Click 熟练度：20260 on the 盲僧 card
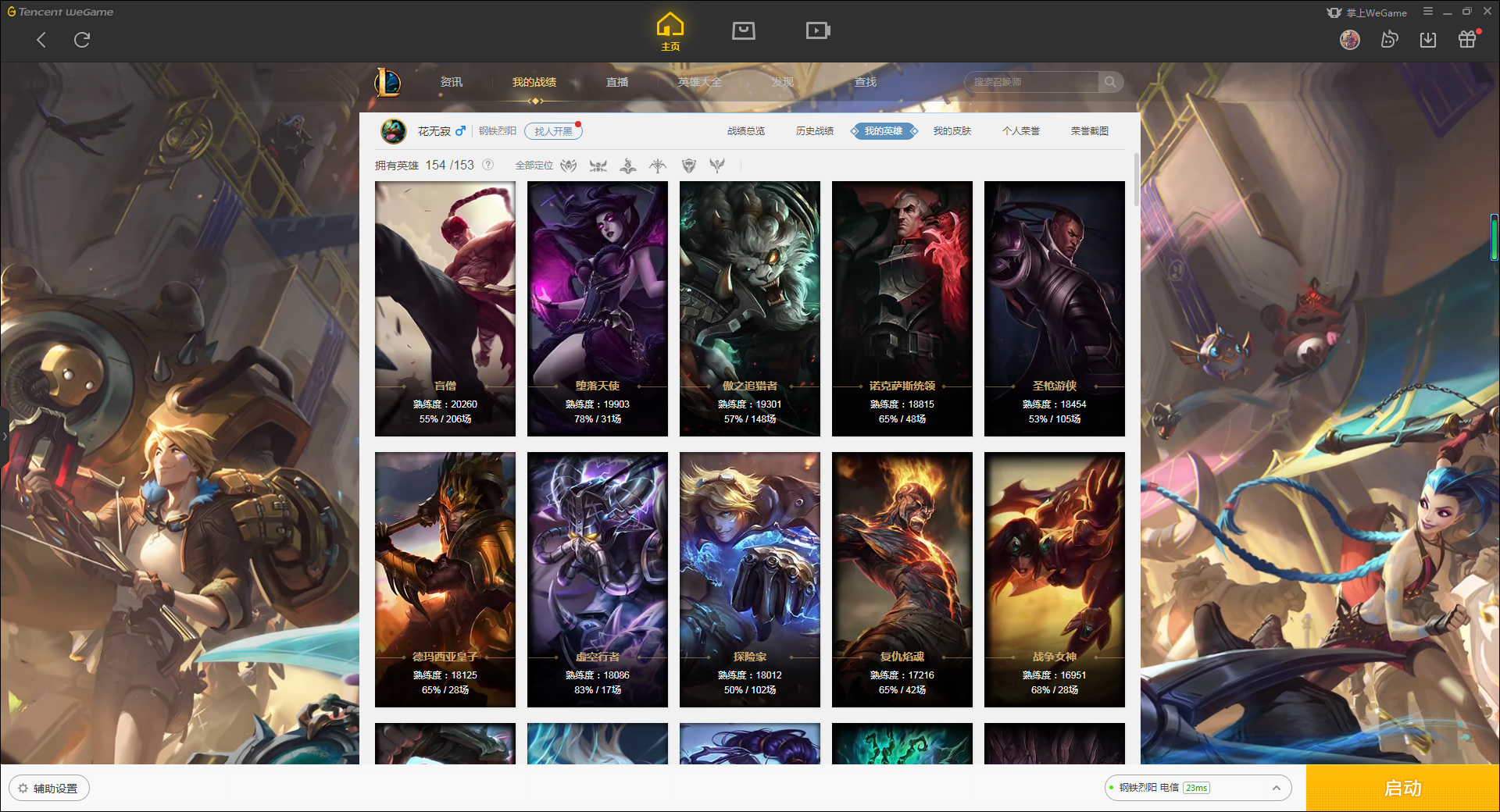 click(x=445, y=404)
